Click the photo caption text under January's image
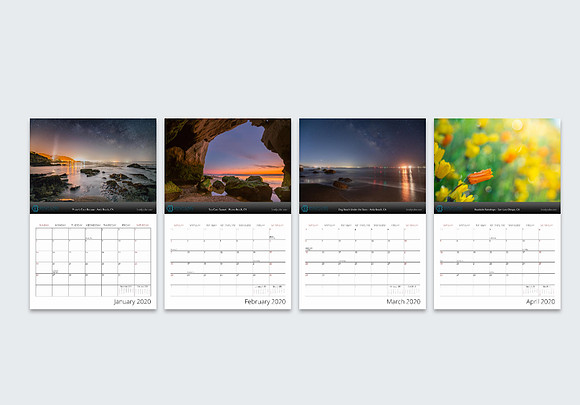The width and height of the screenshot is (580, 405). (93, 209)
